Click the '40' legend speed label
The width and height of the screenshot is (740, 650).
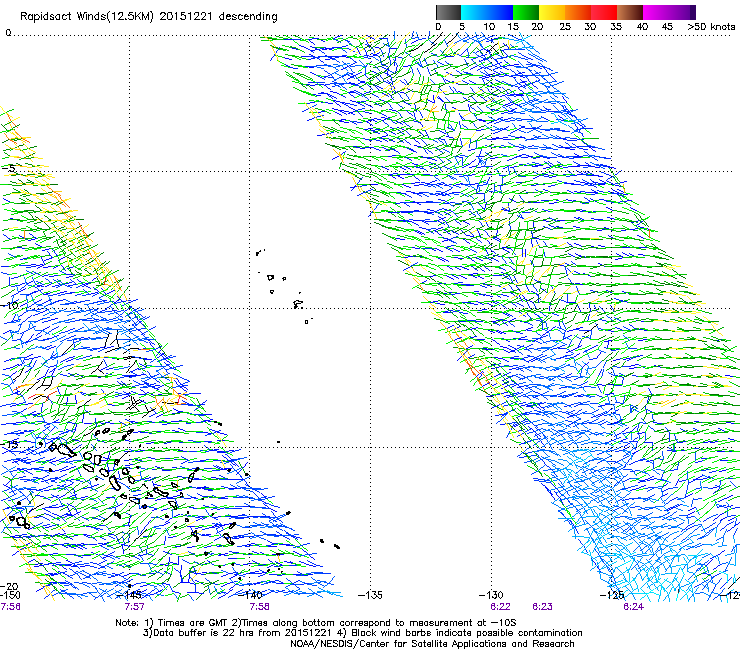pyautogui.click(x=642, y=27)
